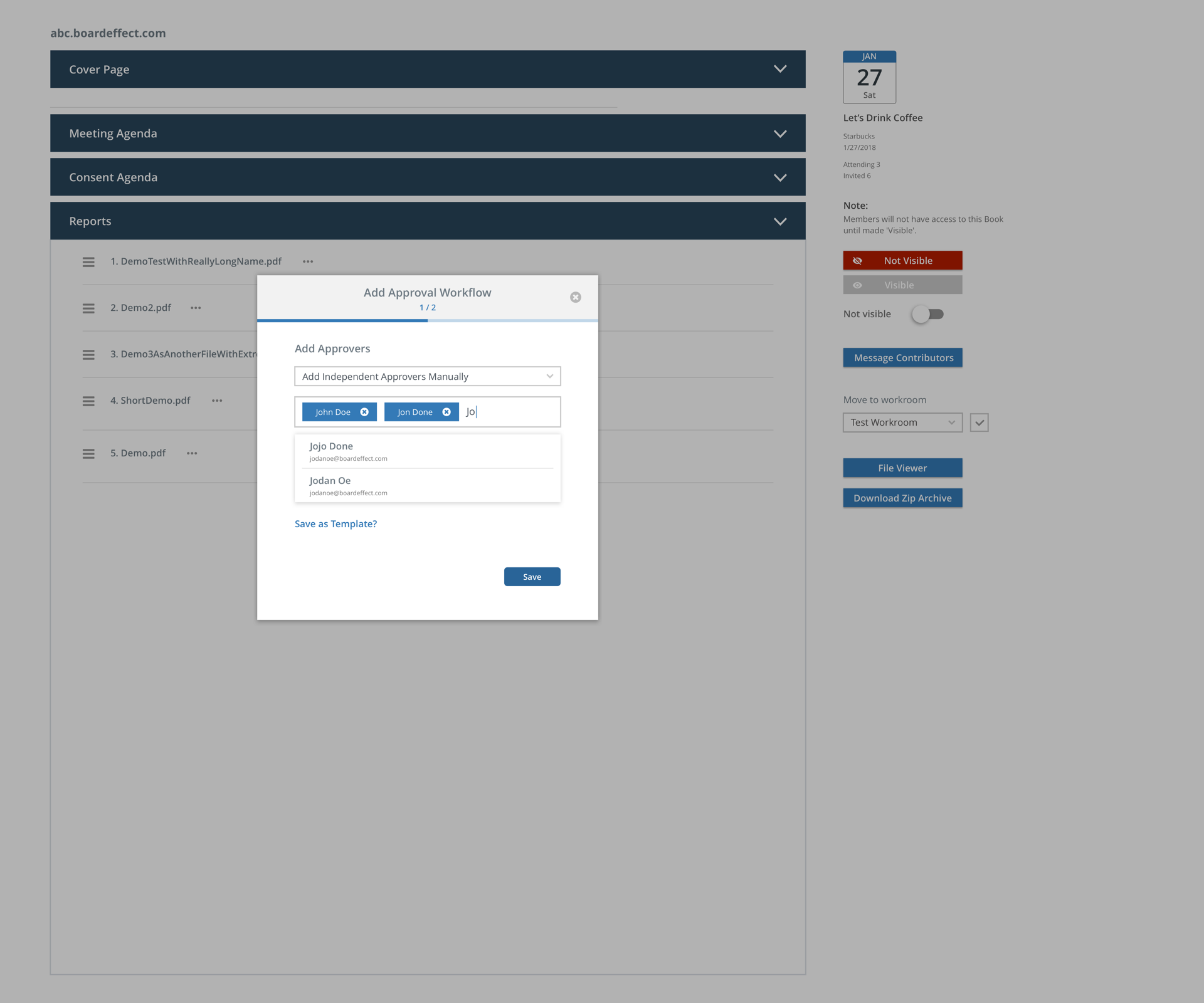
Task: Remove John Doe approver tag
Action: 364,412
